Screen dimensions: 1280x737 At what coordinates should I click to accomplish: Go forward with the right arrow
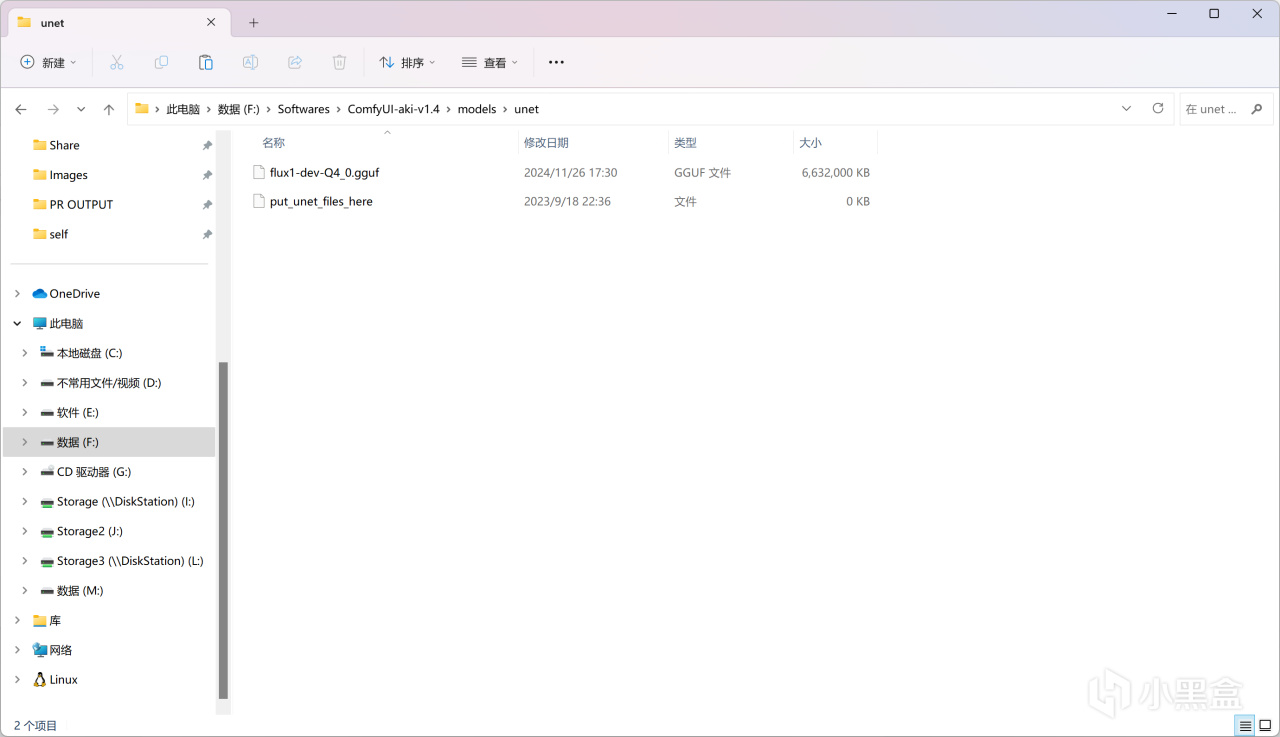tap(53, 109)
